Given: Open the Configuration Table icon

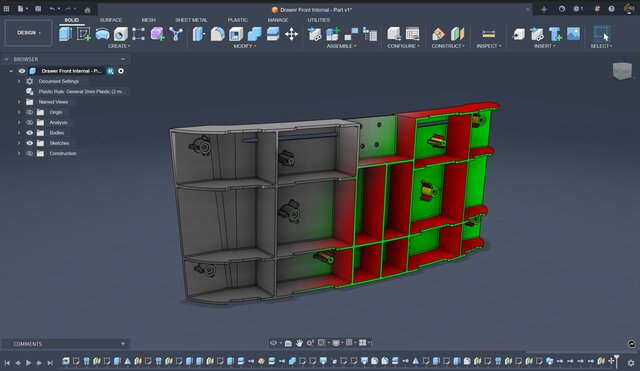Looking at the screenshot, I should (413, 34).
